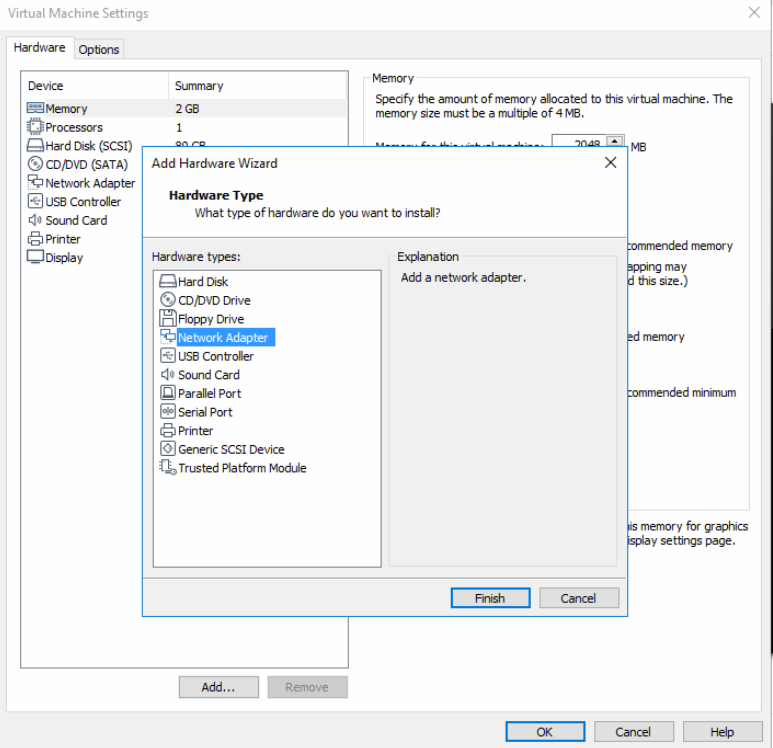
Task: Open Help for Virtual Machine Settings
Action: 722,732
